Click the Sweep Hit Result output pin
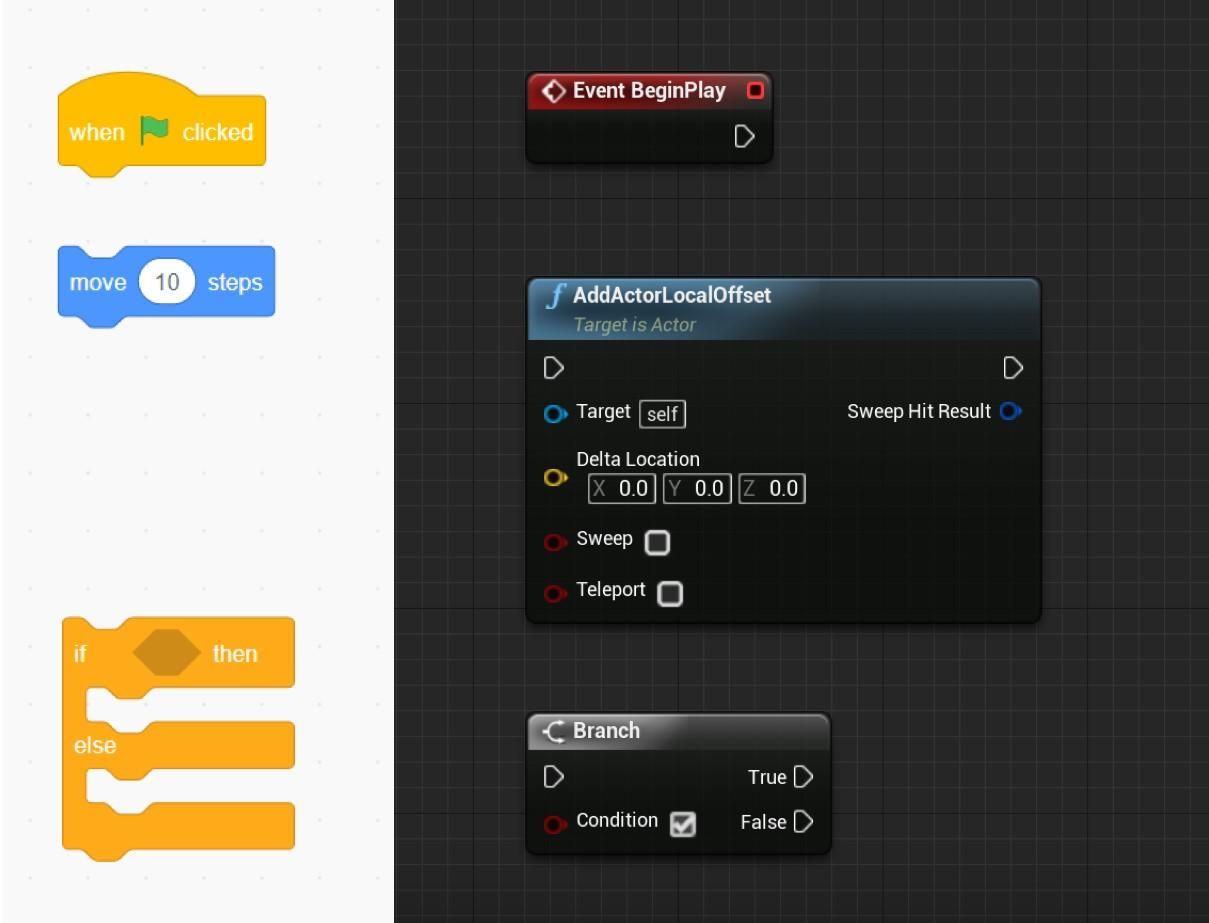1209x923 pixels. point(1010,412)
